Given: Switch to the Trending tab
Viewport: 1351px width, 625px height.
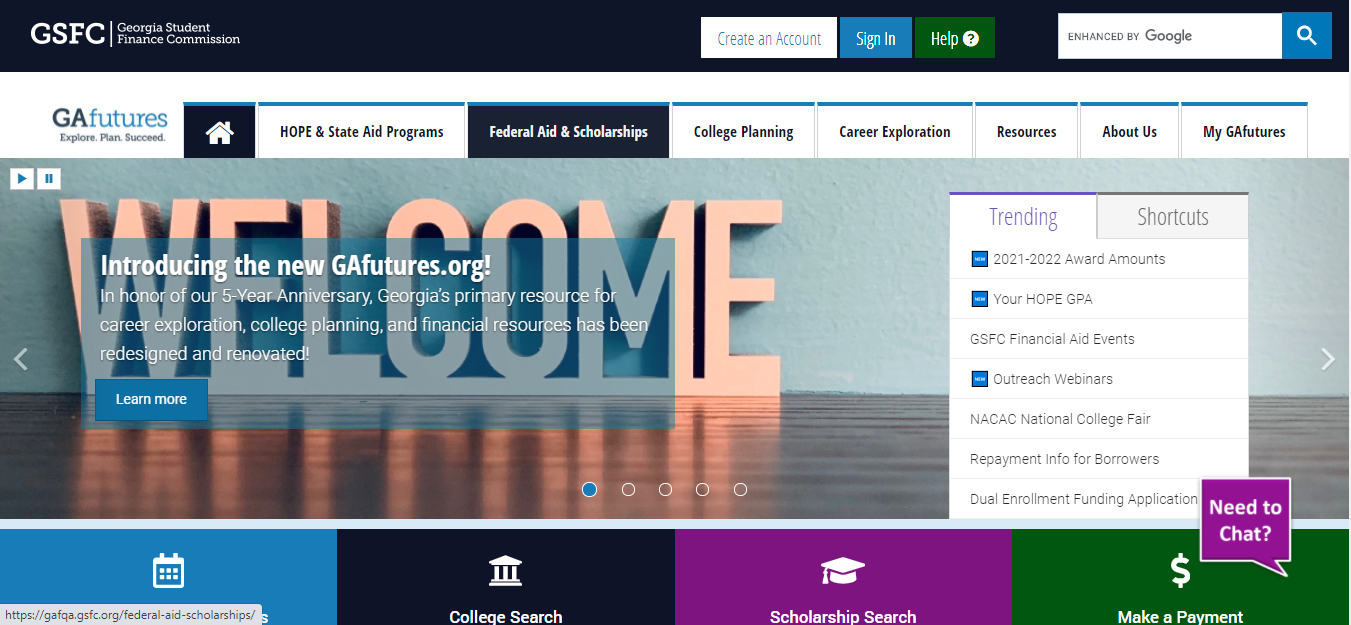Looking at the screenshot, I should (1023, 216).
